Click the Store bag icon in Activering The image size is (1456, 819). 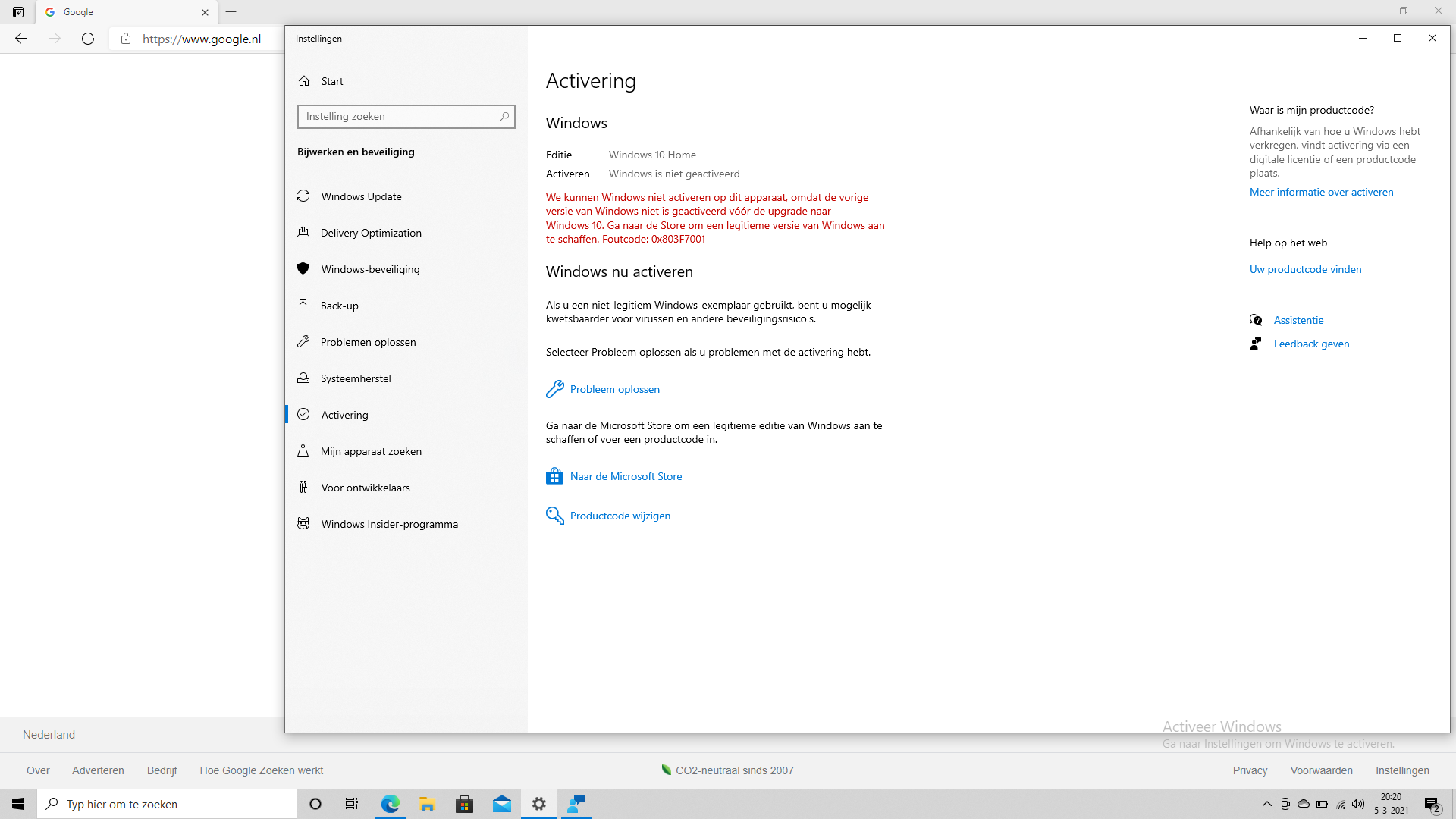point(554,476)
